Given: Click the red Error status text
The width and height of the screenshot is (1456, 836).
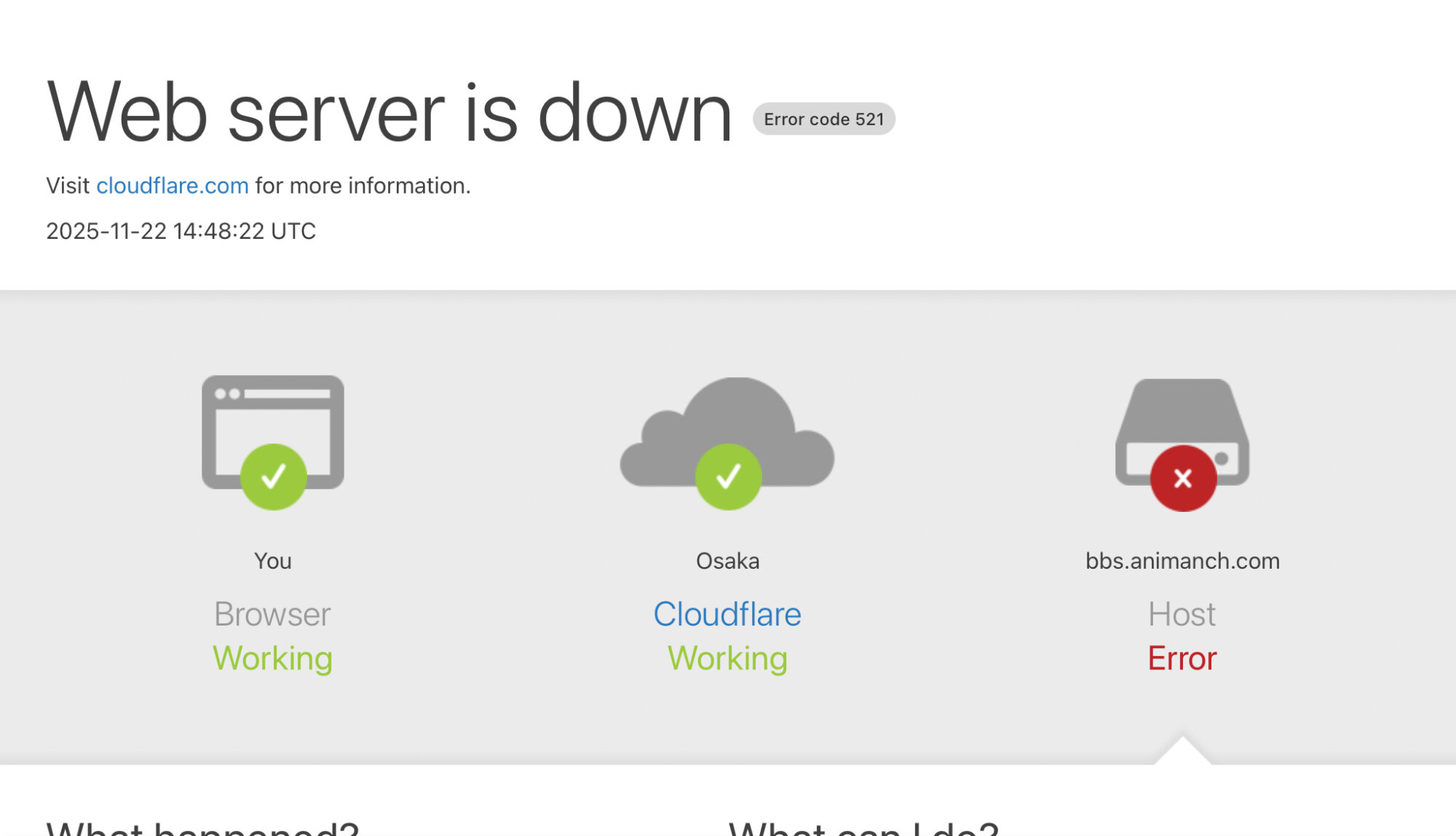Looking at the screenshot, I should click(x=1182, y=658).
